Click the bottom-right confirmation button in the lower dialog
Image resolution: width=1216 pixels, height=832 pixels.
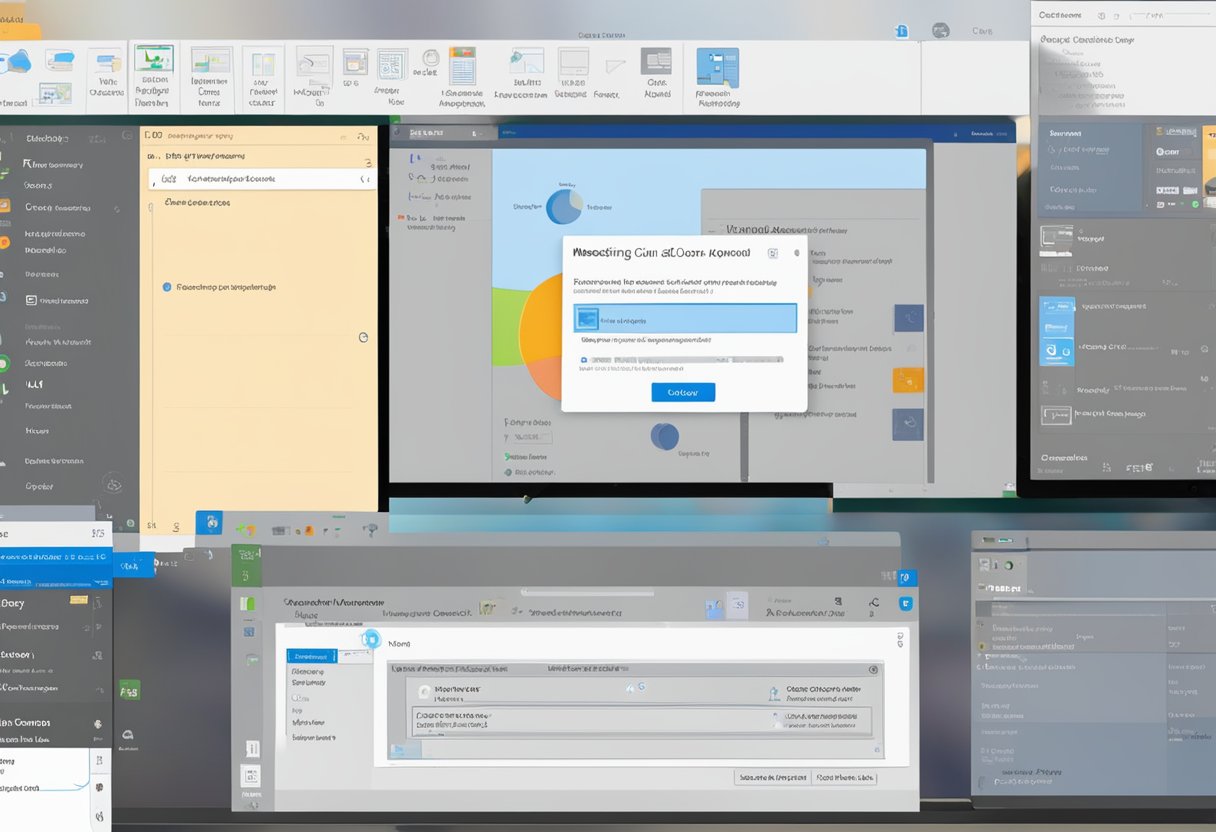pos(845,776)
